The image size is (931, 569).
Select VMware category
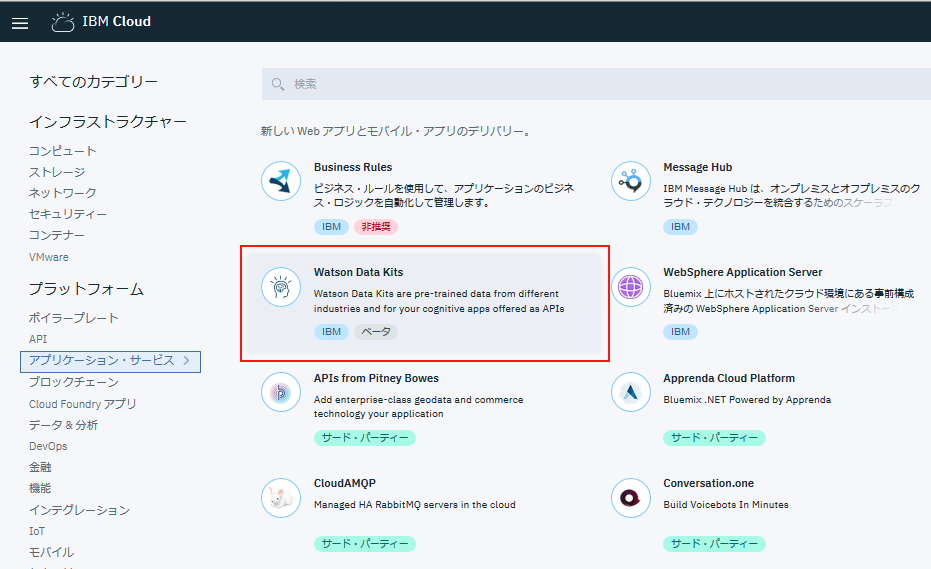[x=49, y=257]
